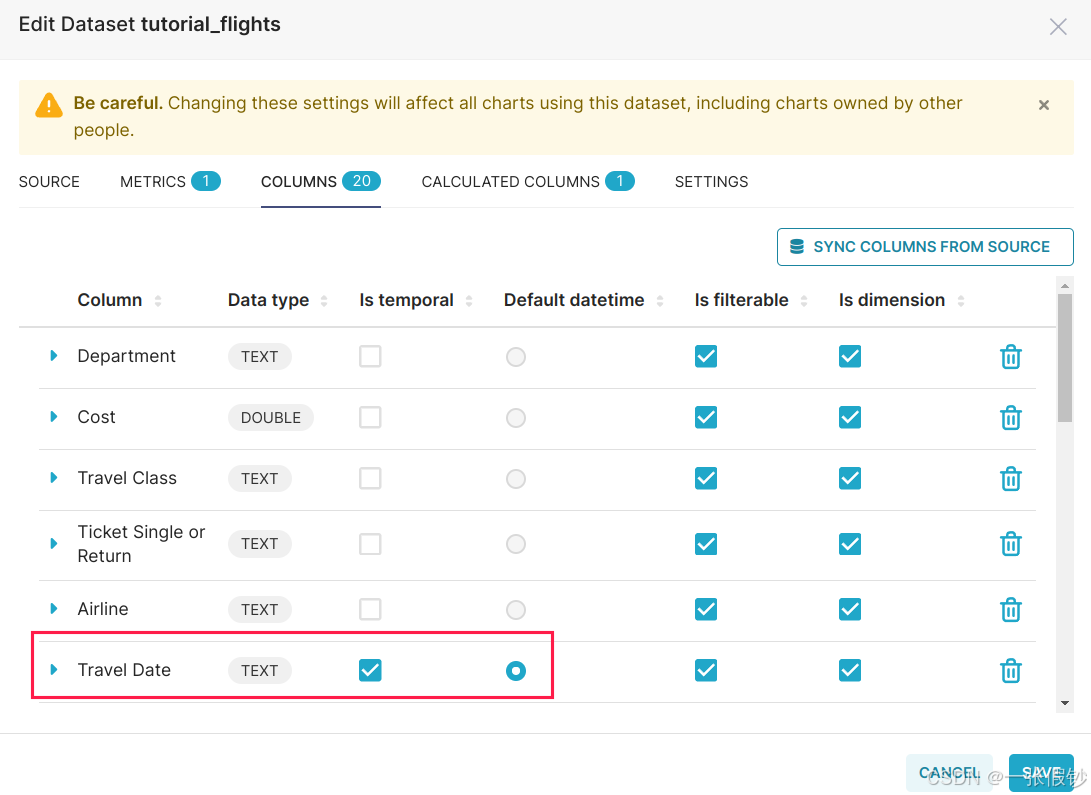Uncheck Is filterable for Cost

[706, 417]
